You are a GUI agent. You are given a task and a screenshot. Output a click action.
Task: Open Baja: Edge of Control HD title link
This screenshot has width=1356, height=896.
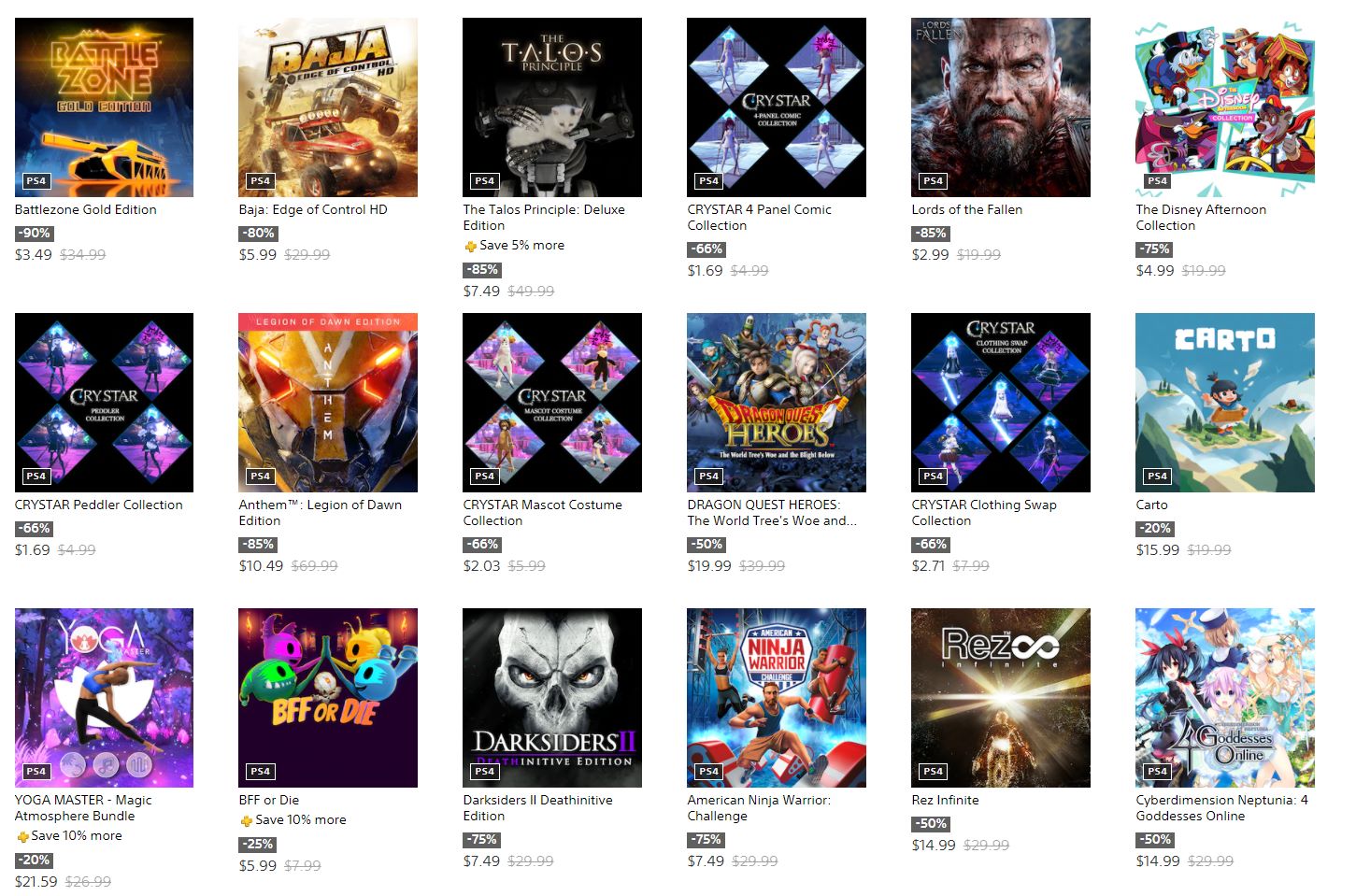[313, 209]
